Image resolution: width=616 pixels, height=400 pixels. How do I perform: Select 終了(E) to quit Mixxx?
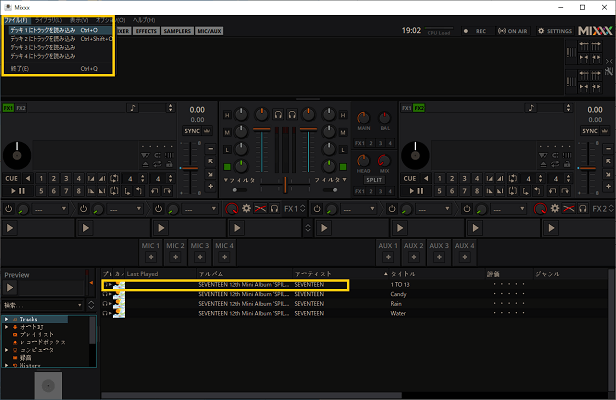tap(60, 69)
